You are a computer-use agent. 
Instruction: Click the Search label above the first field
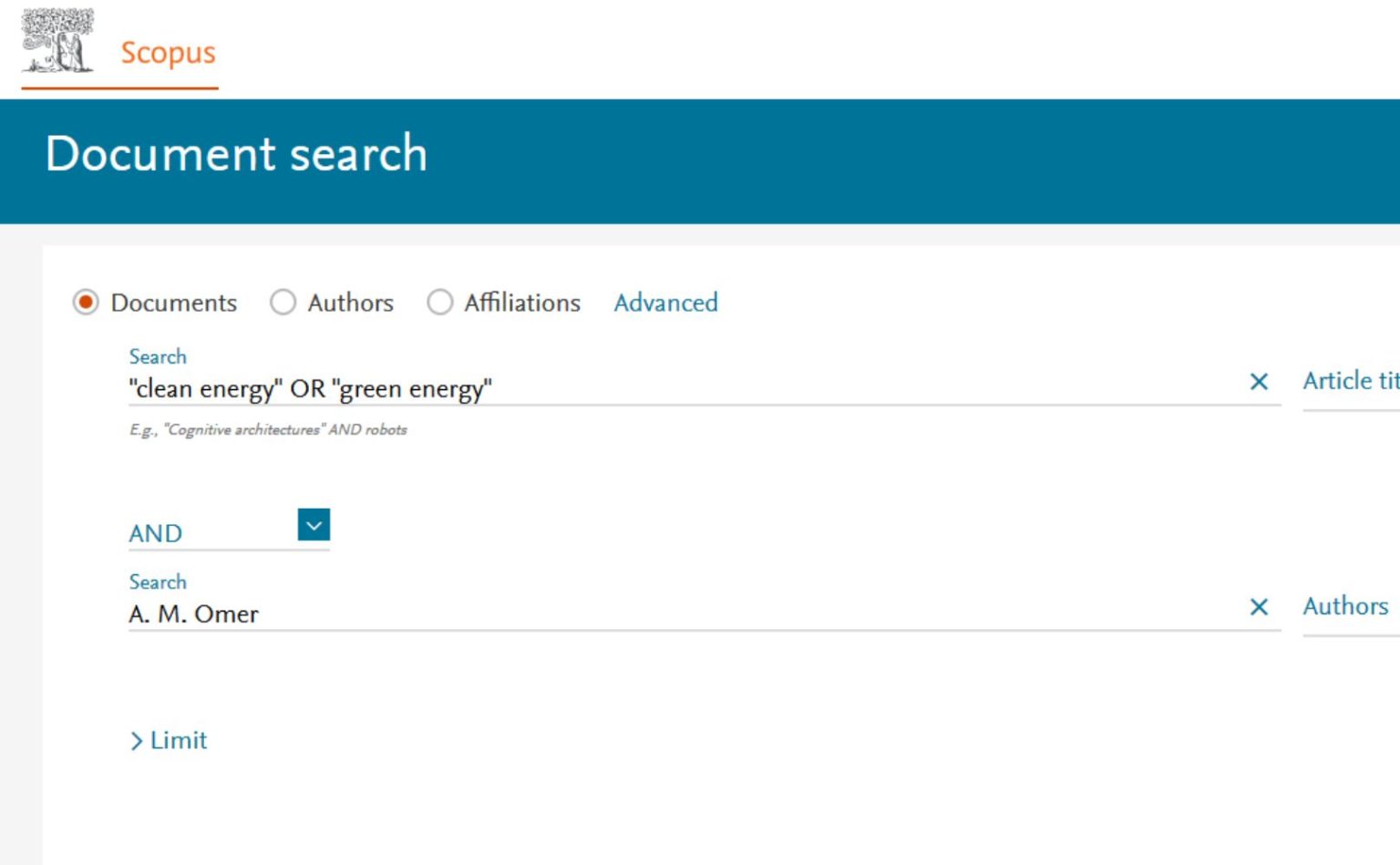point(157,356)
